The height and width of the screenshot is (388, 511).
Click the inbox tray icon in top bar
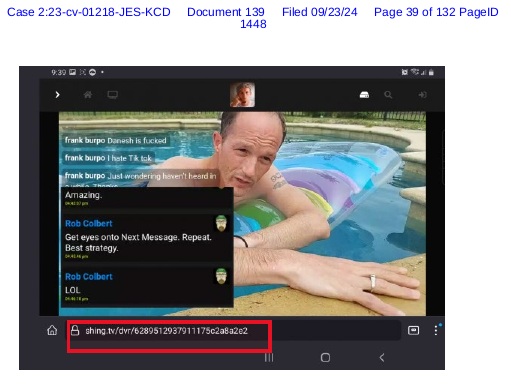[364, 95]
